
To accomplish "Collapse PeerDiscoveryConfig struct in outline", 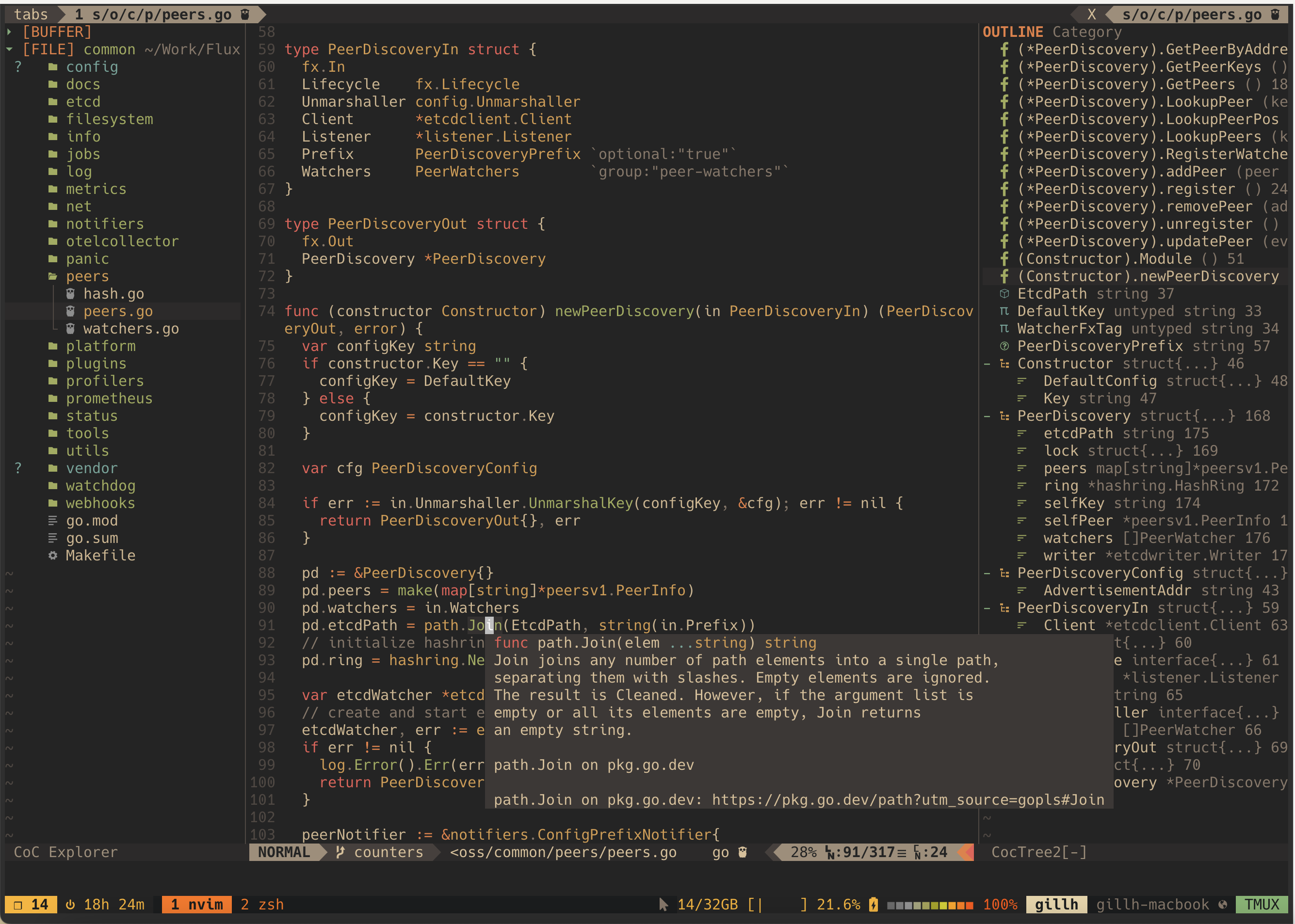I will 987,573.
